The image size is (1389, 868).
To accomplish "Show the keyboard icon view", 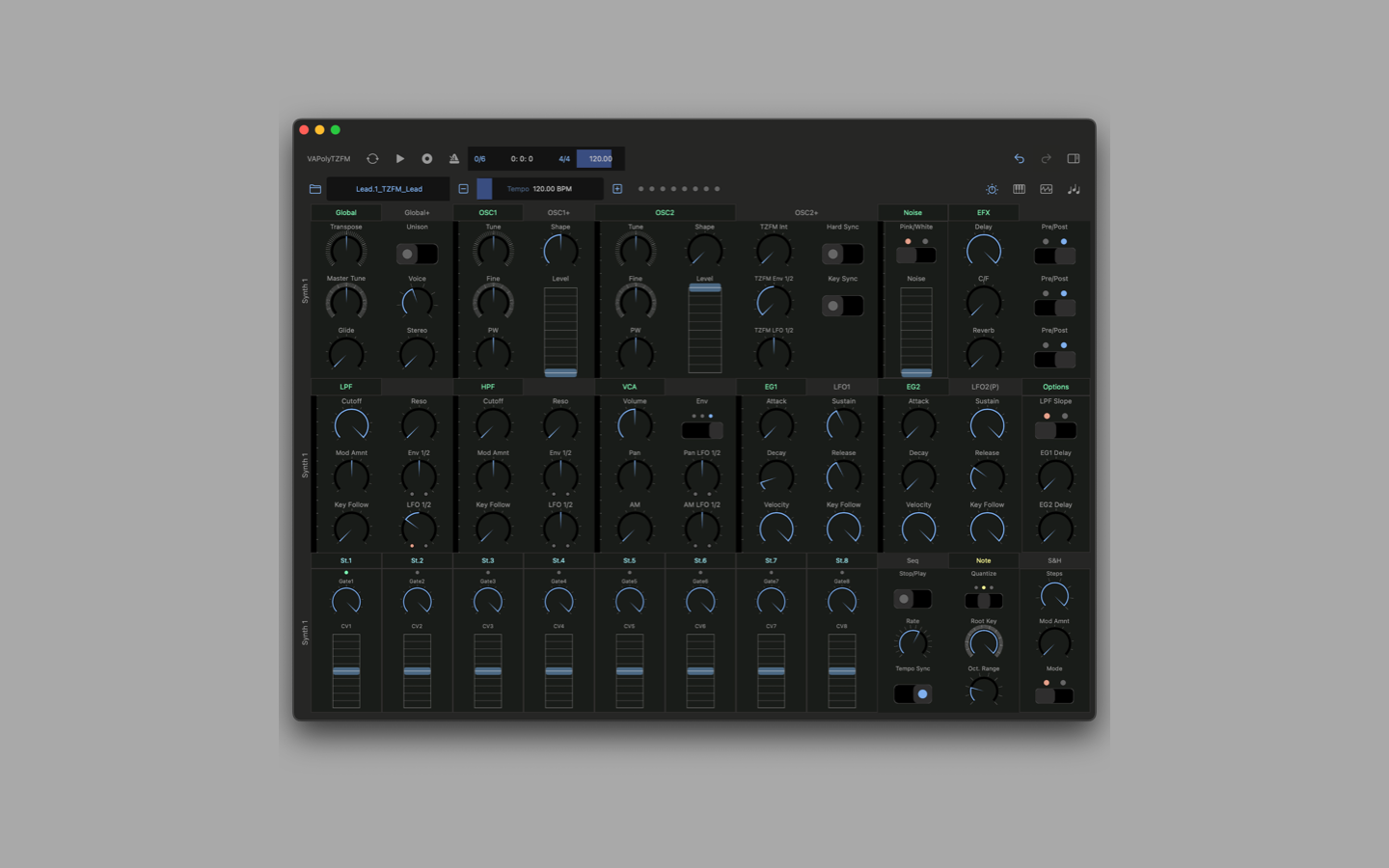I will click(1019, 189).
